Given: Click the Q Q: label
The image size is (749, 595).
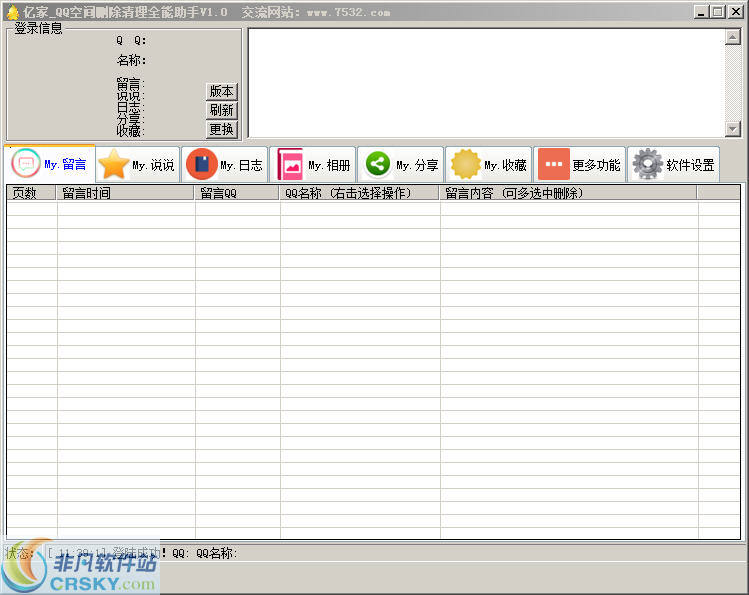Looking at the screenshot, I should [131, 41].
